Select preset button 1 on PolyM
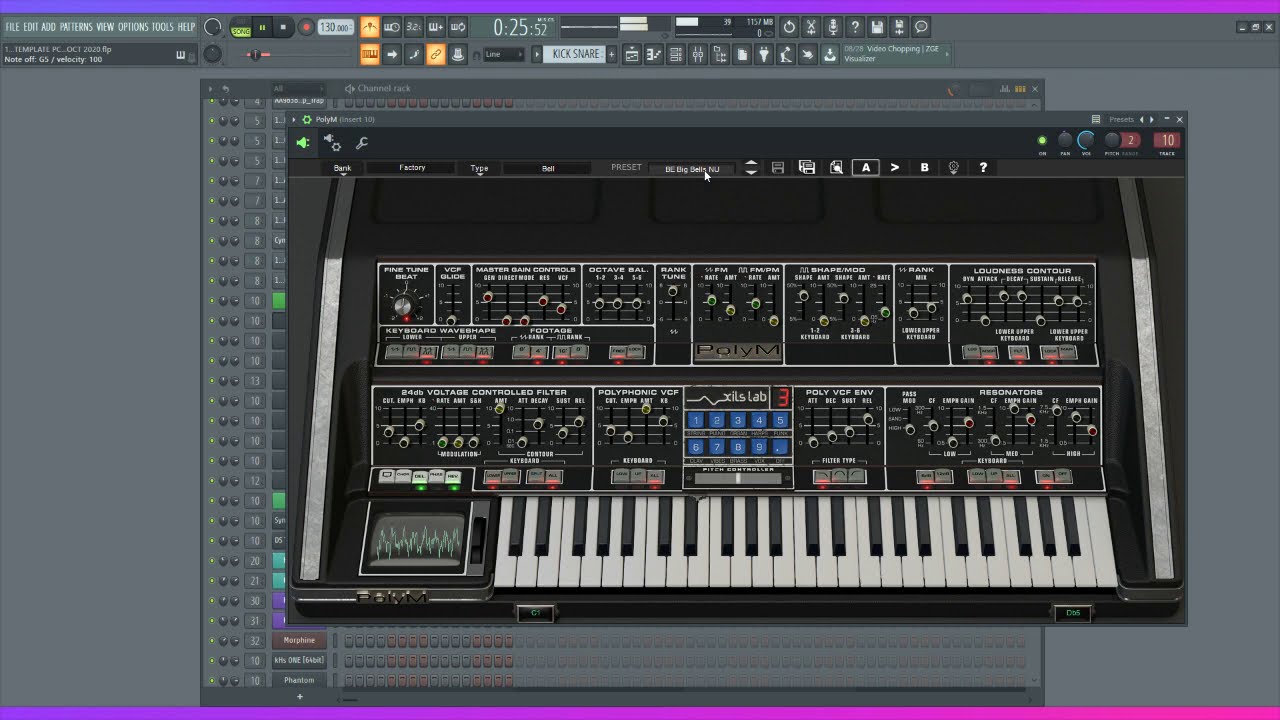1280x720 pixels. coord(696,421)
